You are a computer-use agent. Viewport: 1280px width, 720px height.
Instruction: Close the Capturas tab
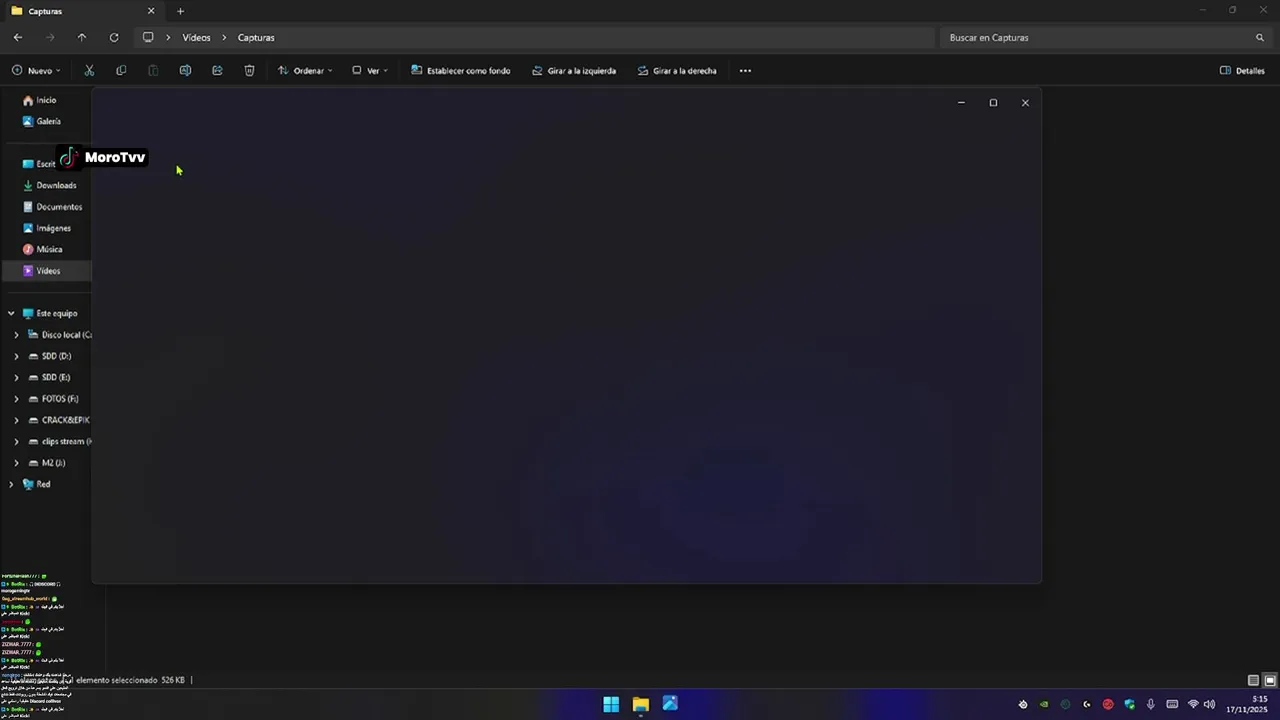pos(151,11)
